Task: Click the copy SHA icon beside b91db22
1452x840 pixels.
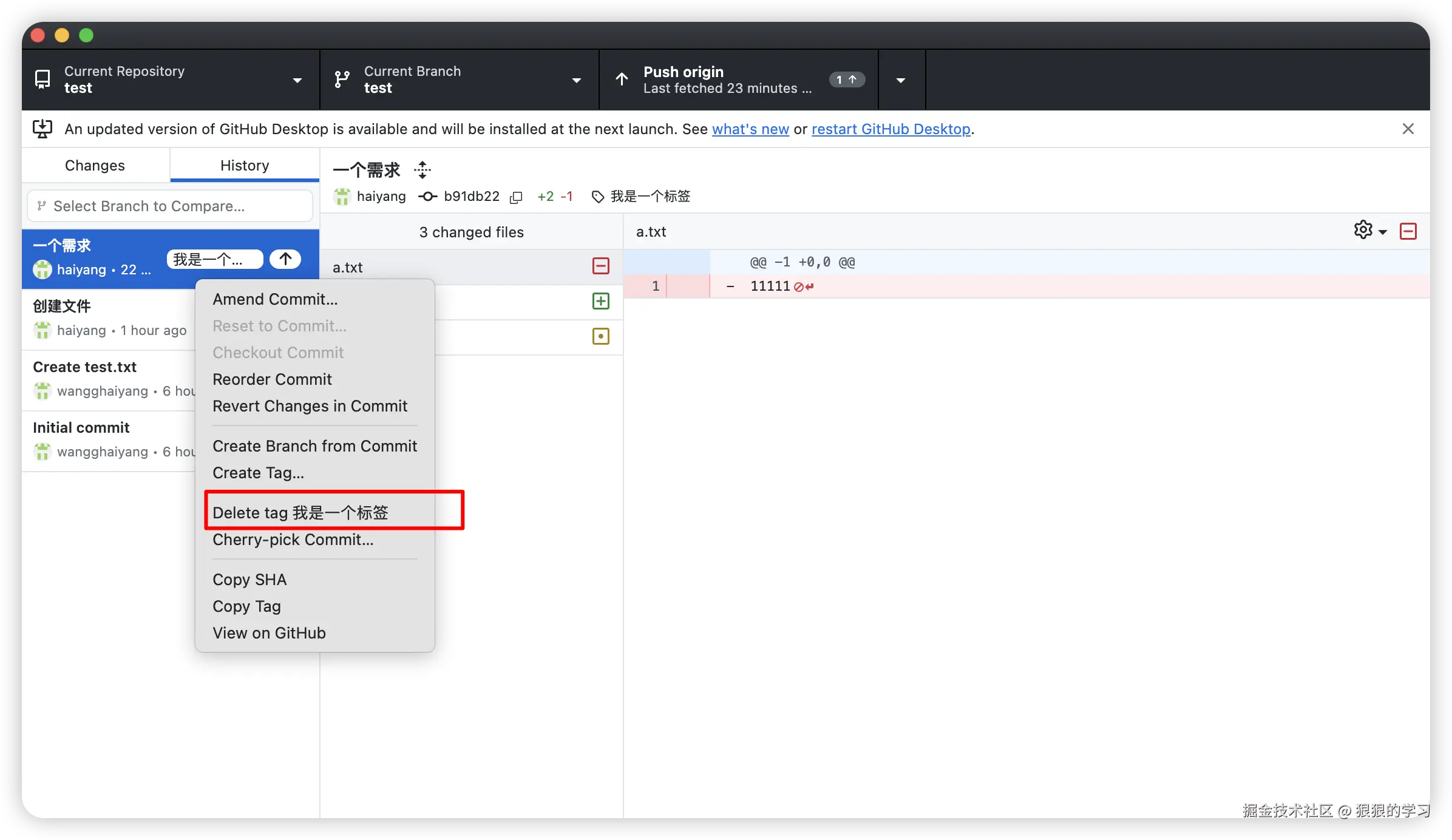Action: coord(516,197)
